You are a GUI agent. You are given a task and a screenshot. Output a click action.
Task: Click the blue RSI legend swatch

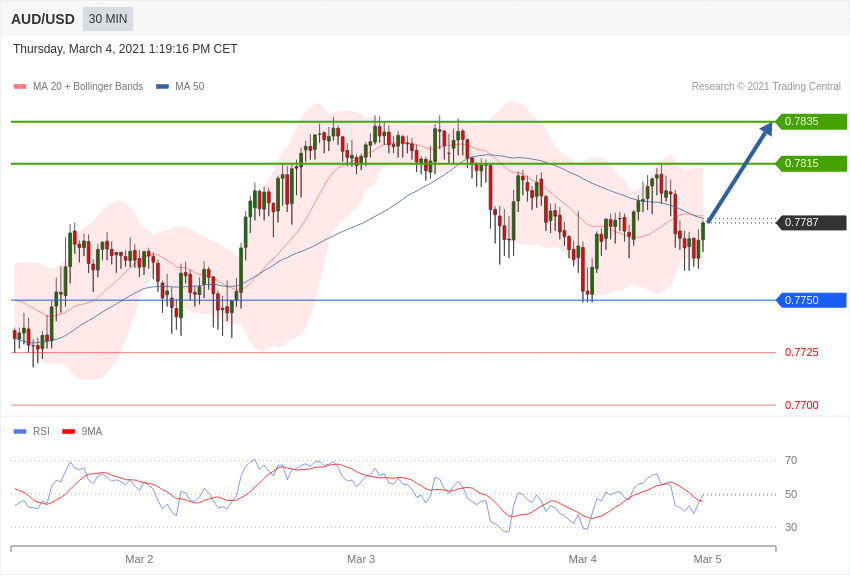(20, 432)
